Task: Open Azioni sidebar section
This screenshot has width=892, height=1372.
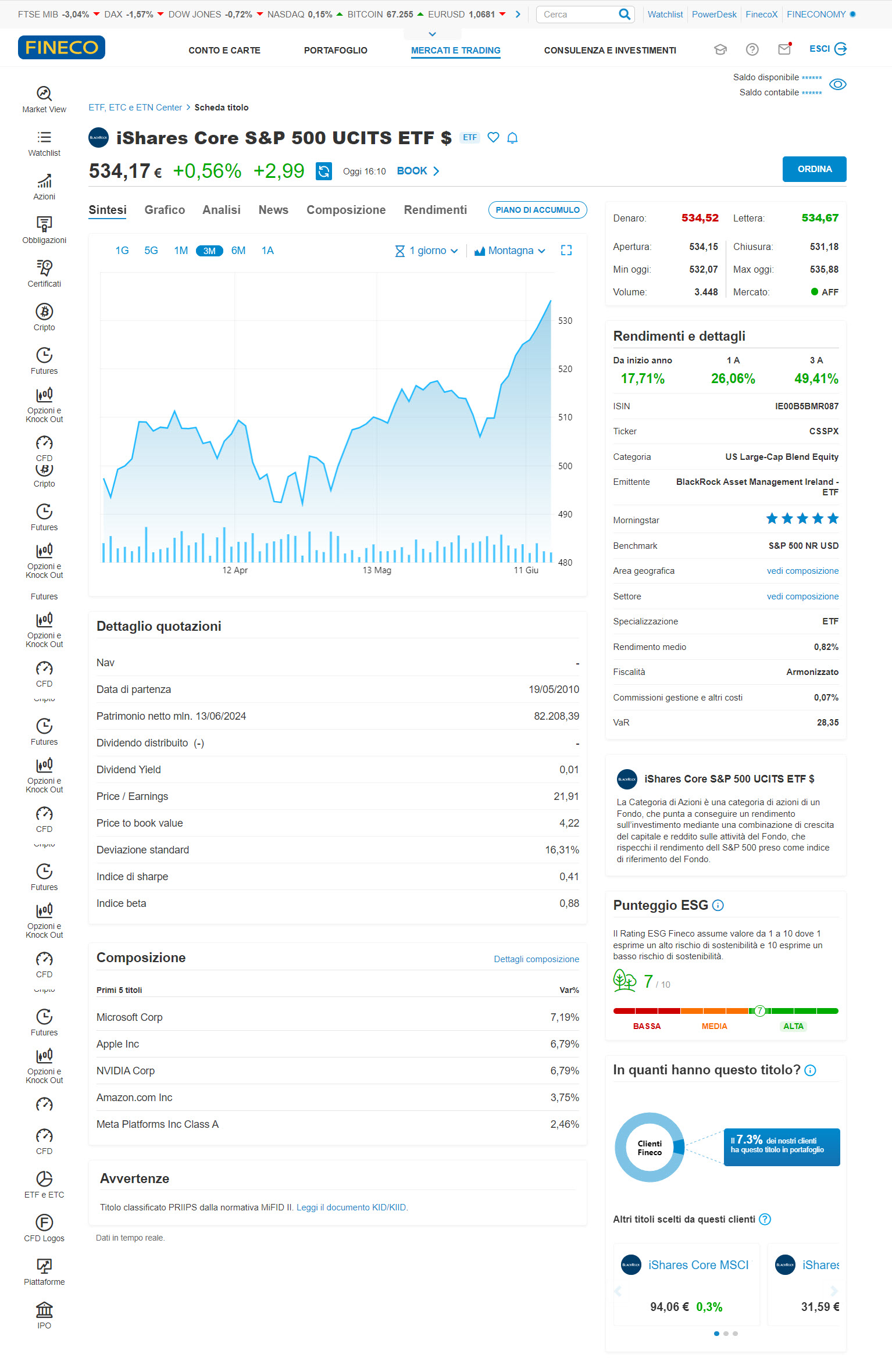Action: [x=44, y=187]
